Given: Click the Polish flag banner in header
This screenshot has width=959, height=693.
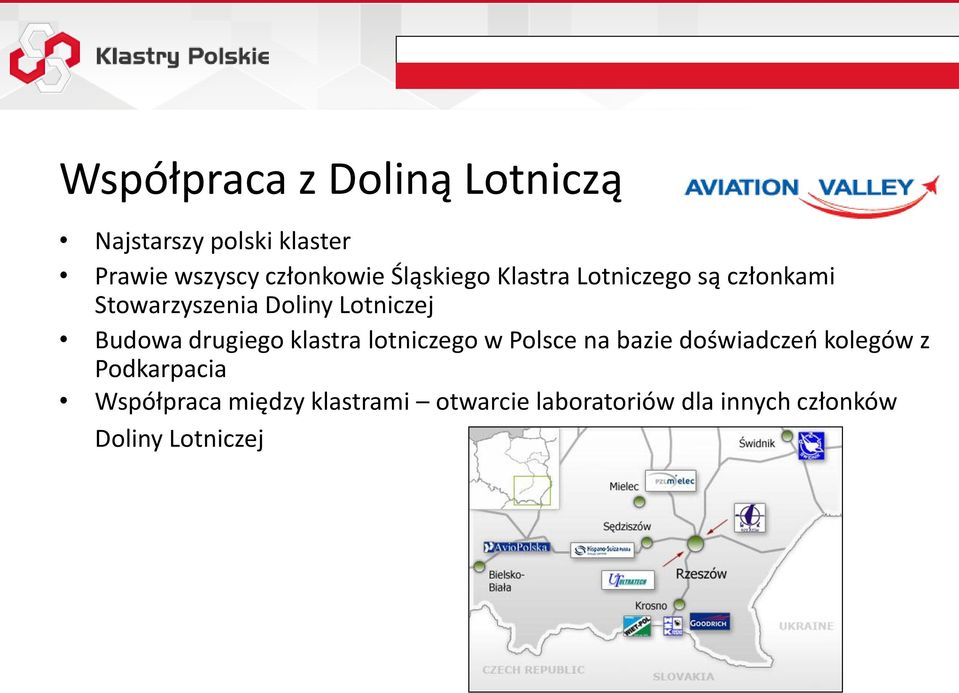Looking at the screenshot, I should point(677,62).
